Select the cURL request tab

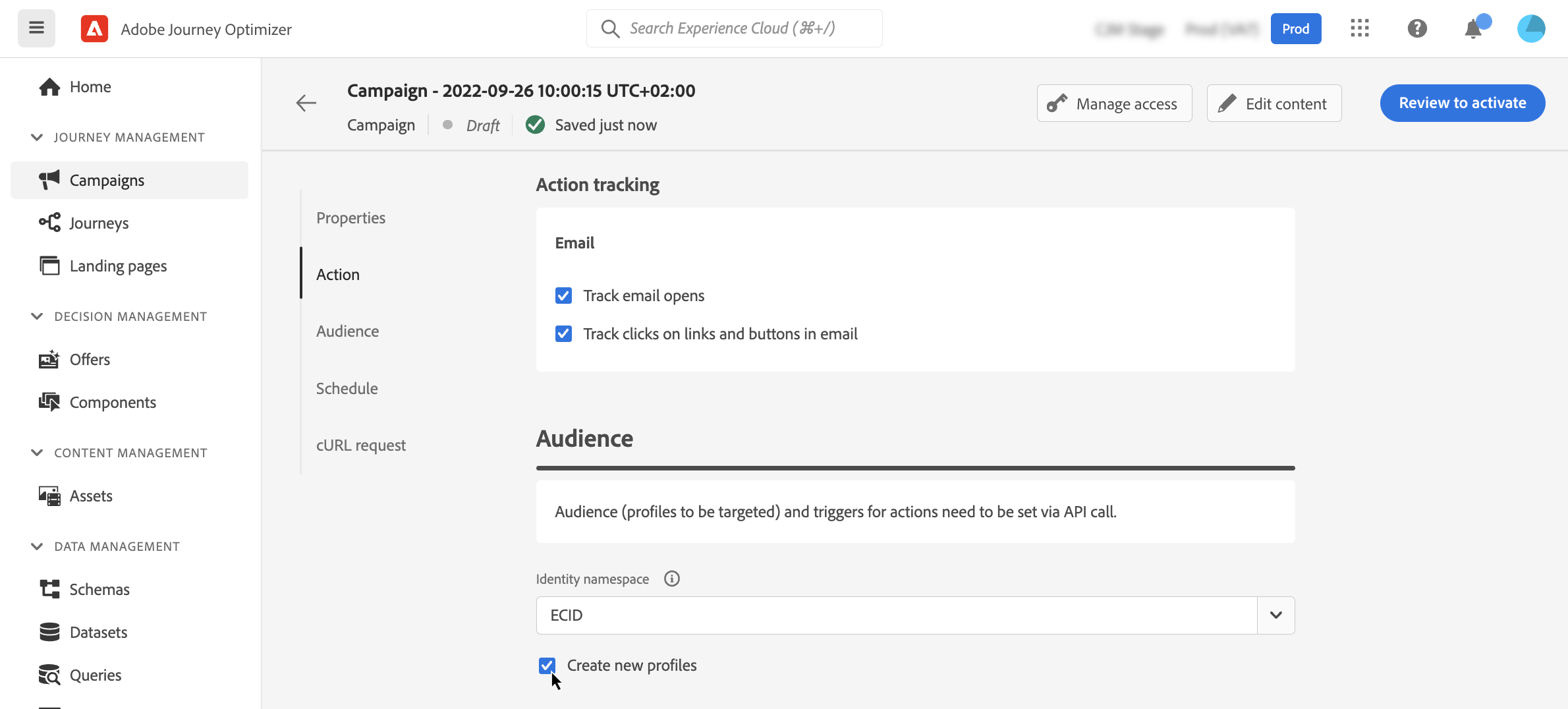[360, 445]
